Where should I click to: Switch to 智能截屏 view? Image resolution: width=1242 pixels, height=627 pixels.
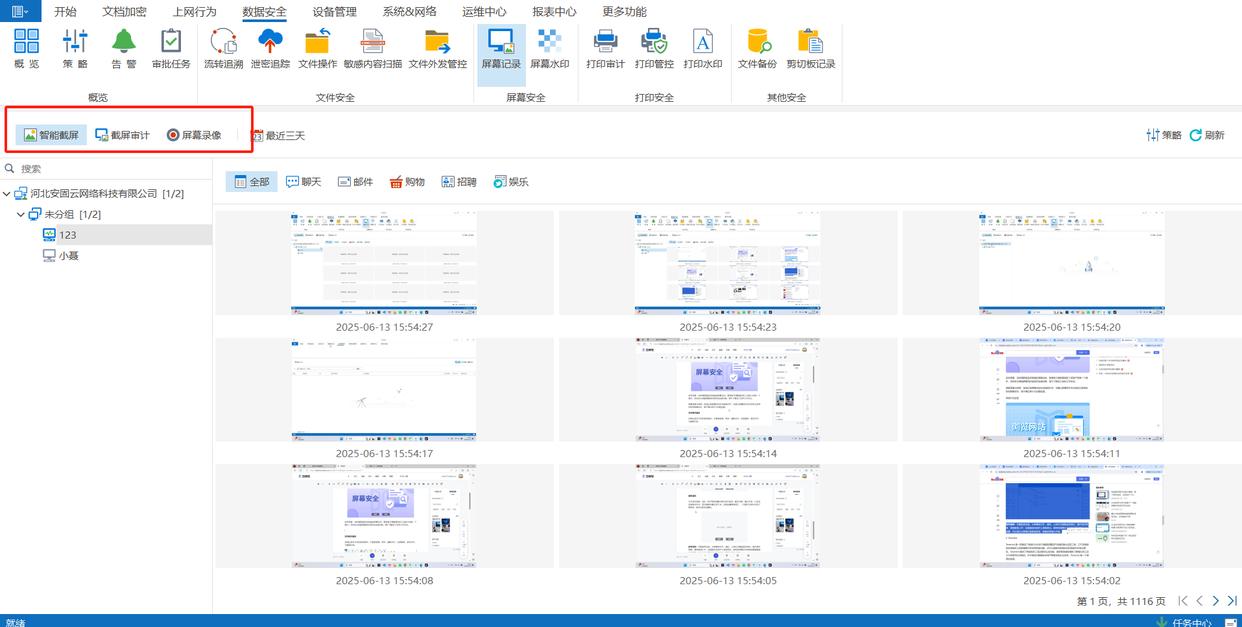(x=51, y=135)
